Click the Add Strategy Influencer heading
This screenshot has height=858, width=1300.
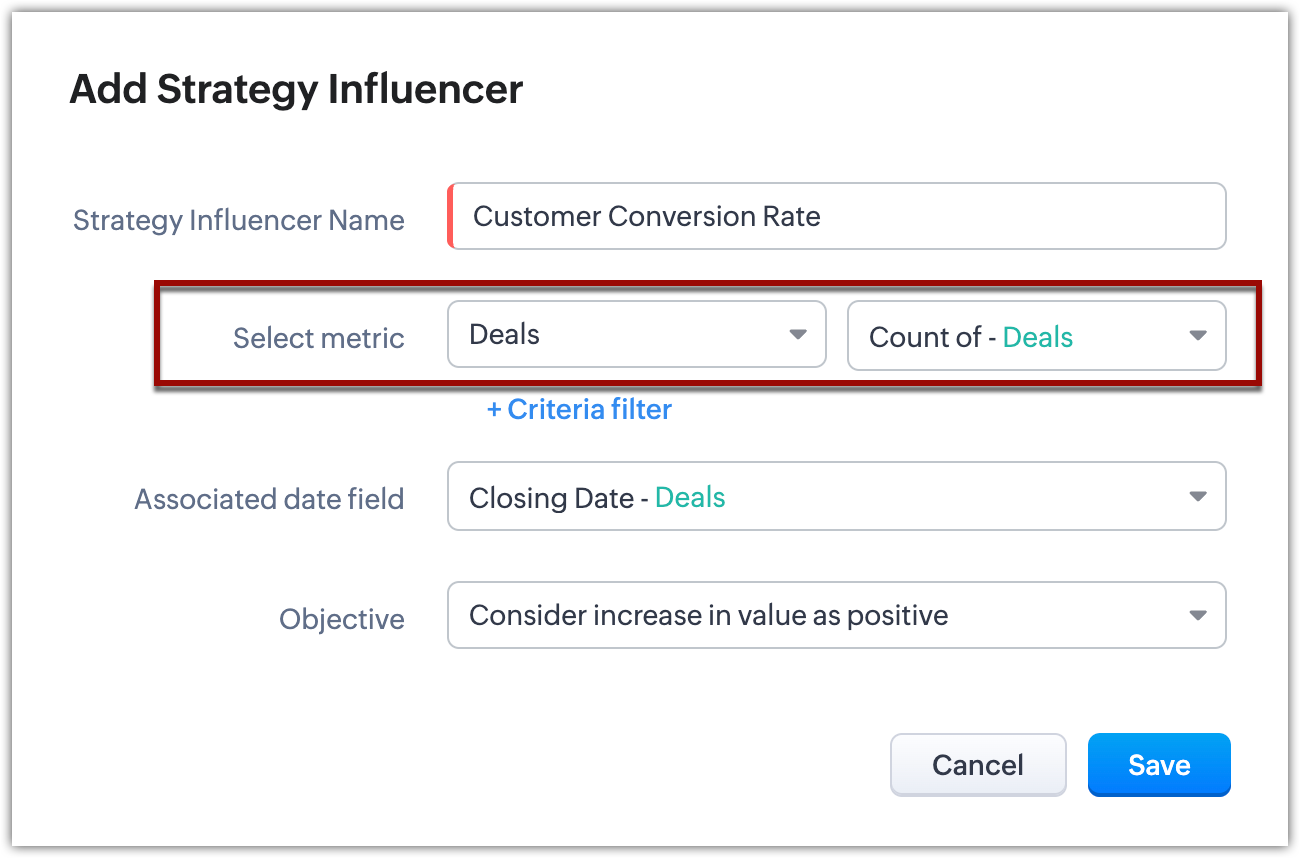(x=296, y=90)
